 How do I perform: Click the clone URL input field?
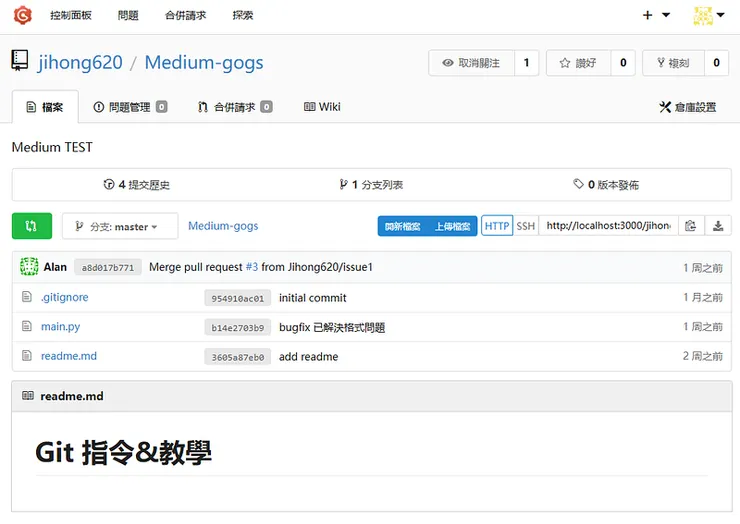click(608, 226)
